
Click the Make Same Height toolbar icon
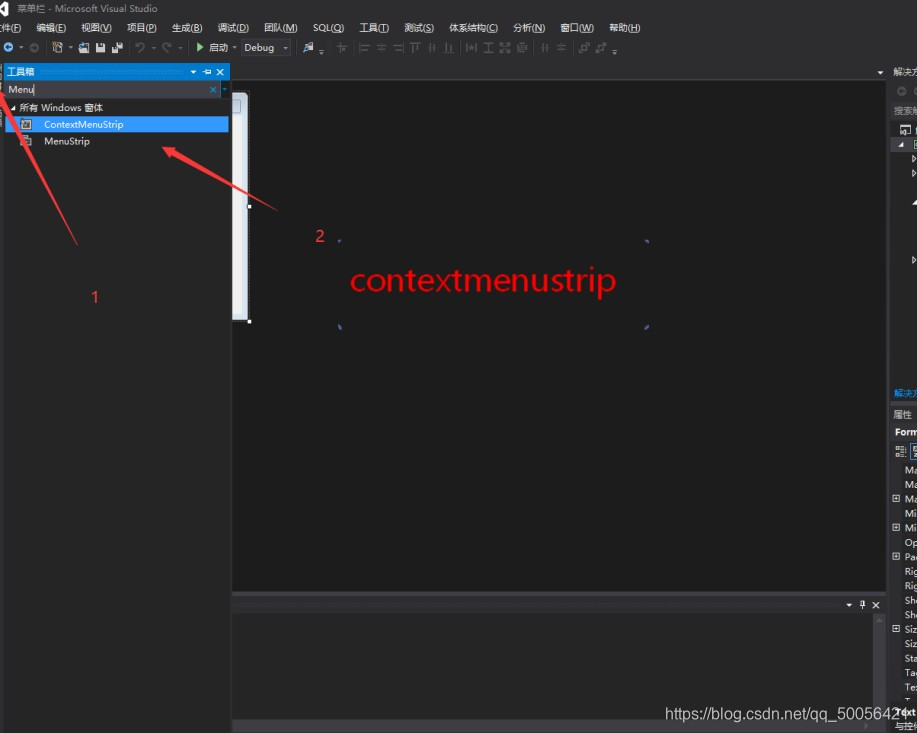click(x=488, y=48)
